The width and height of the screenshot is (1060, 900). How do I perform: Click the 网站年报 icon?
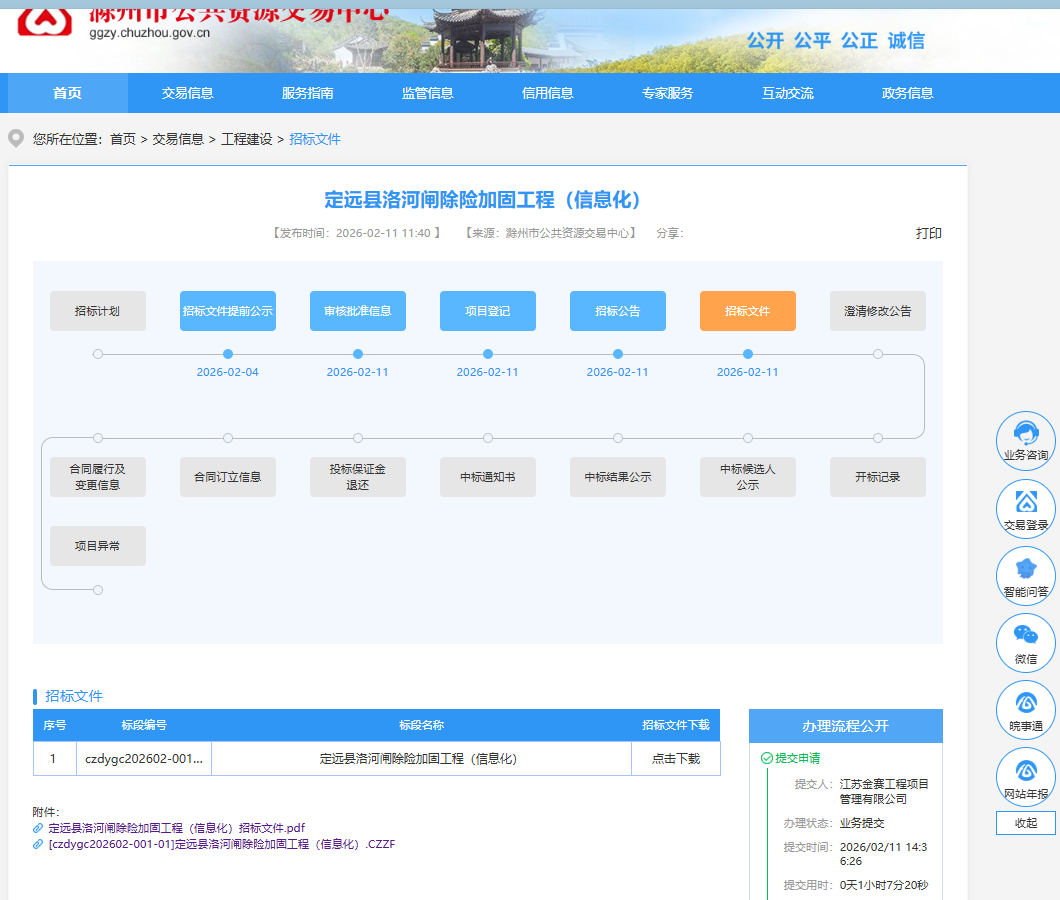pos(1026,776)
